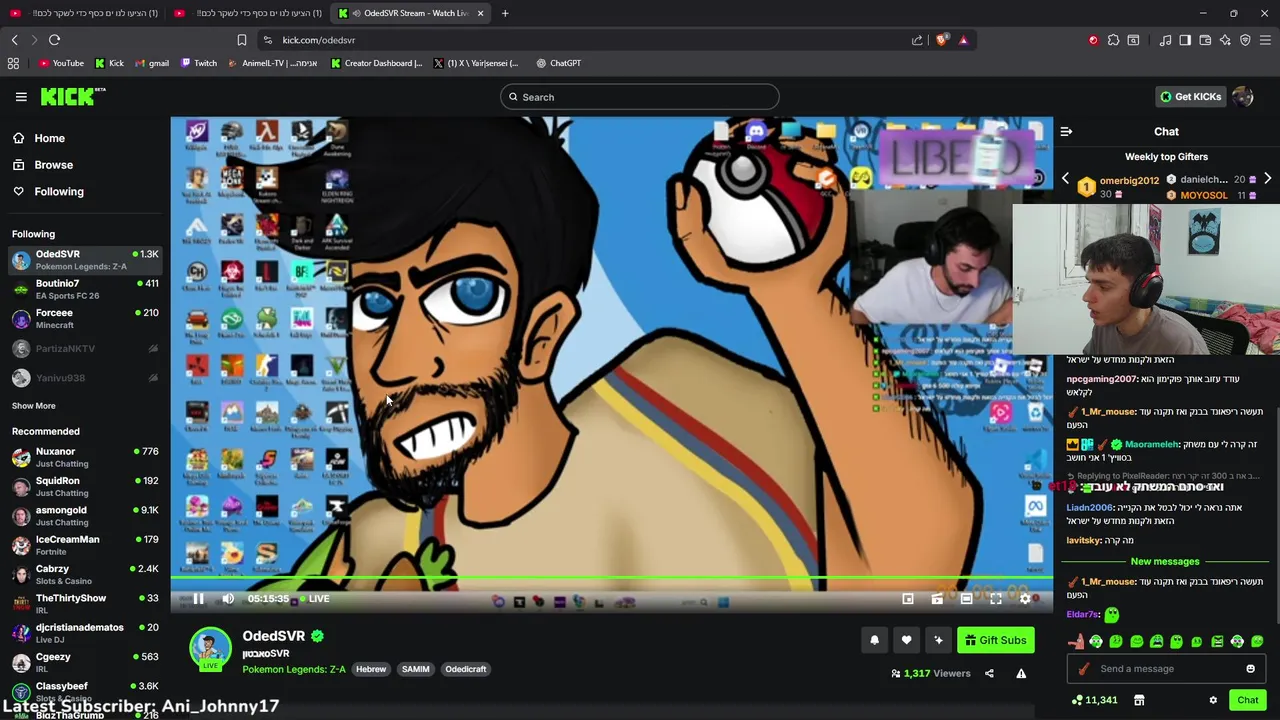The height and width of the screenshot is (720, 1280).
Task: Open Nuxanor recommended channel
Action: [85, 457]
